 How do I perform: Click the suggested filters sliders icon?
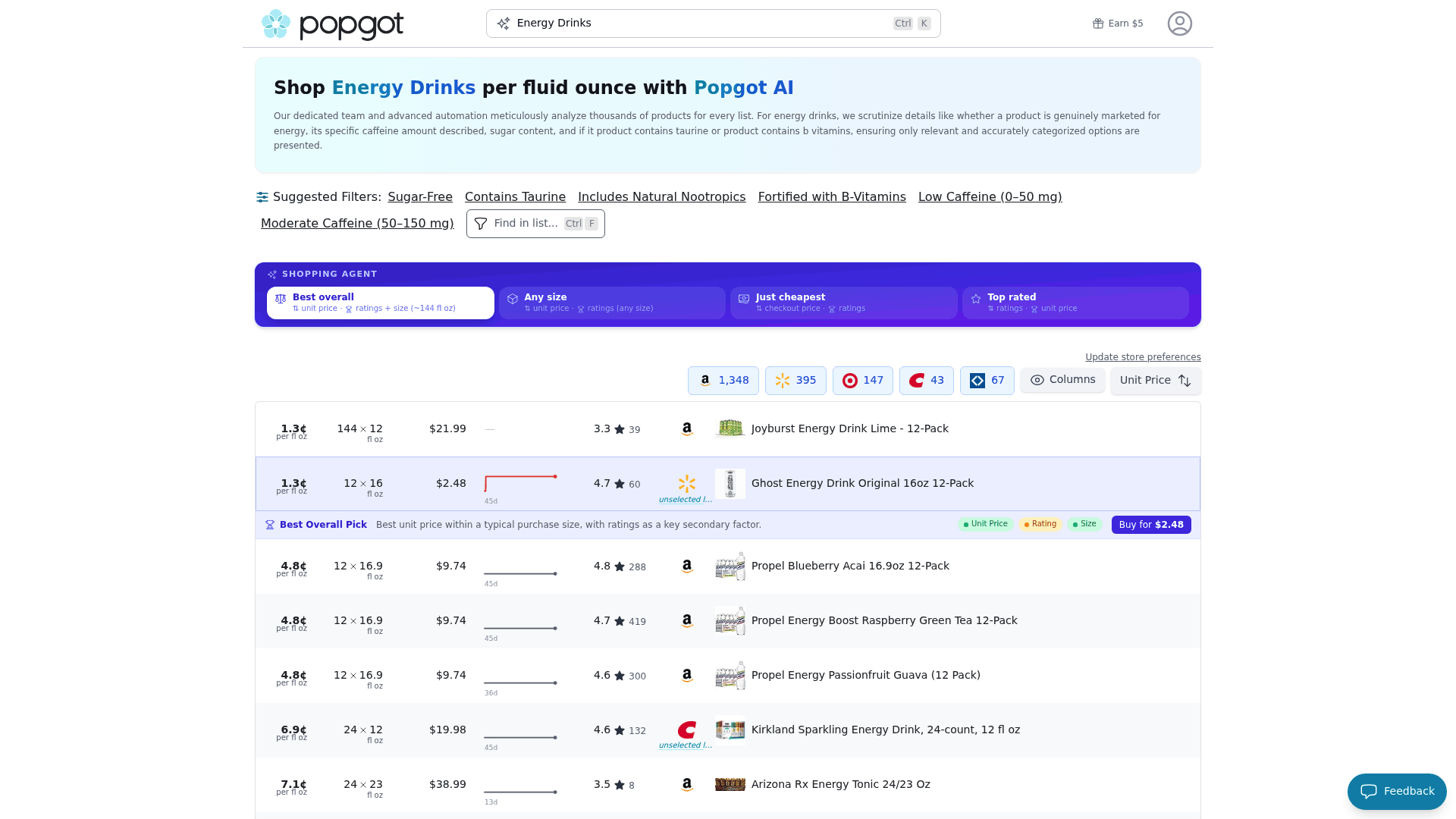point(262,197)
